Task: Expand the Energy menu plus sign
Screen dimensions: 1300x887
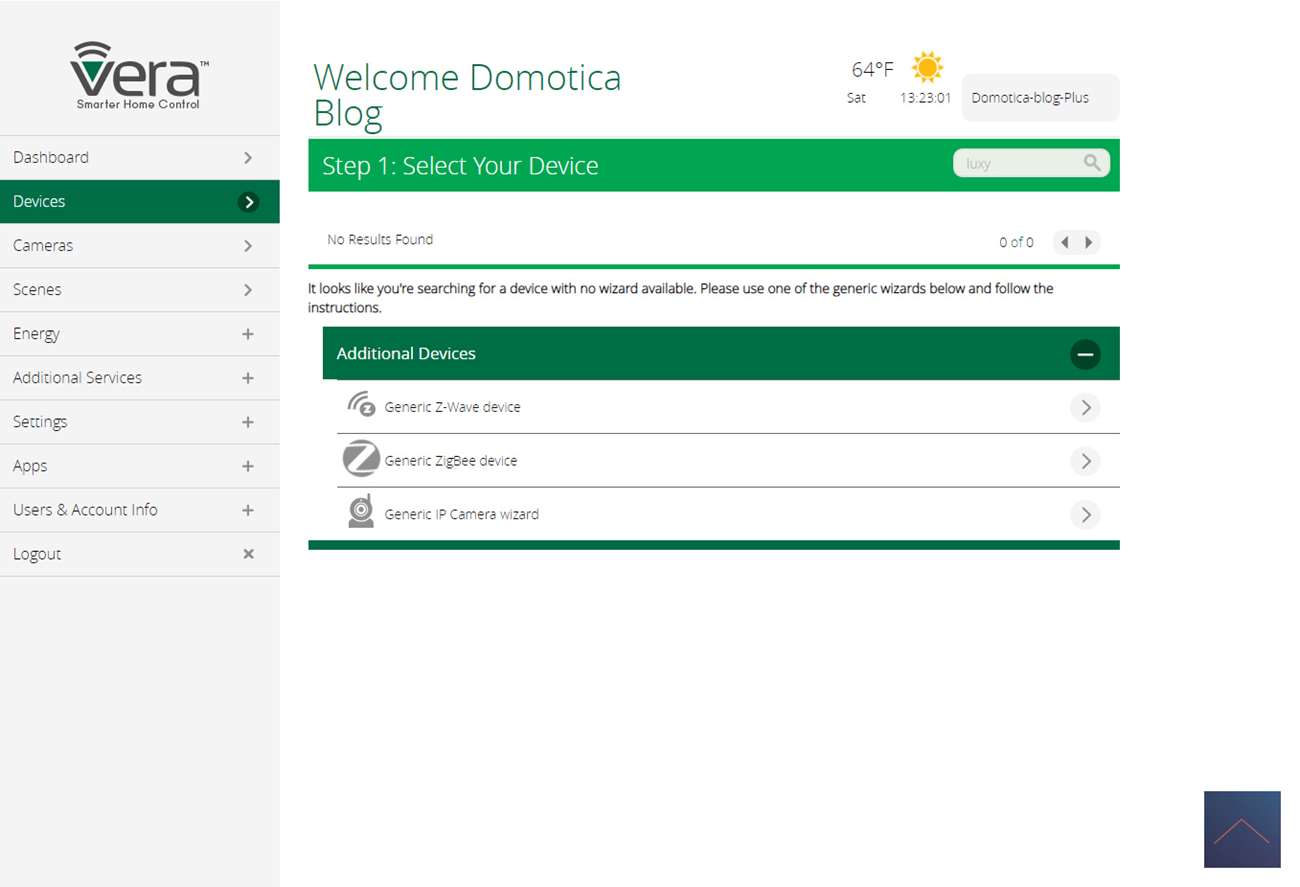Action: [x=248, y=334]
